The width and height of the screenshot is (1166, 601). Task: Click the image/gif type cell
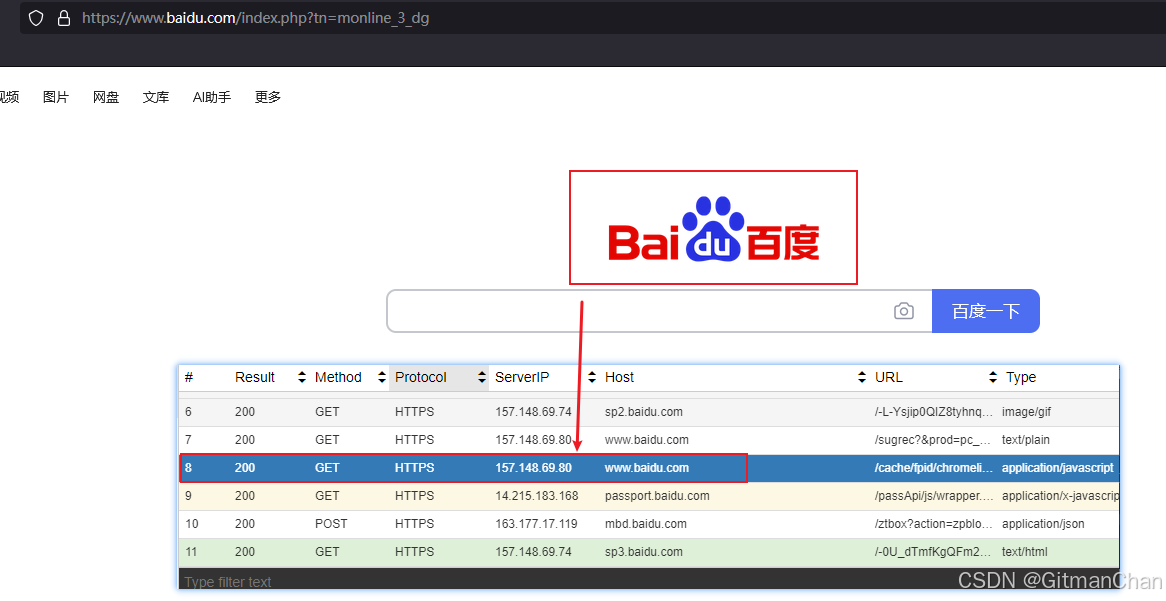pyautogui.click(x=1026, y=412)
